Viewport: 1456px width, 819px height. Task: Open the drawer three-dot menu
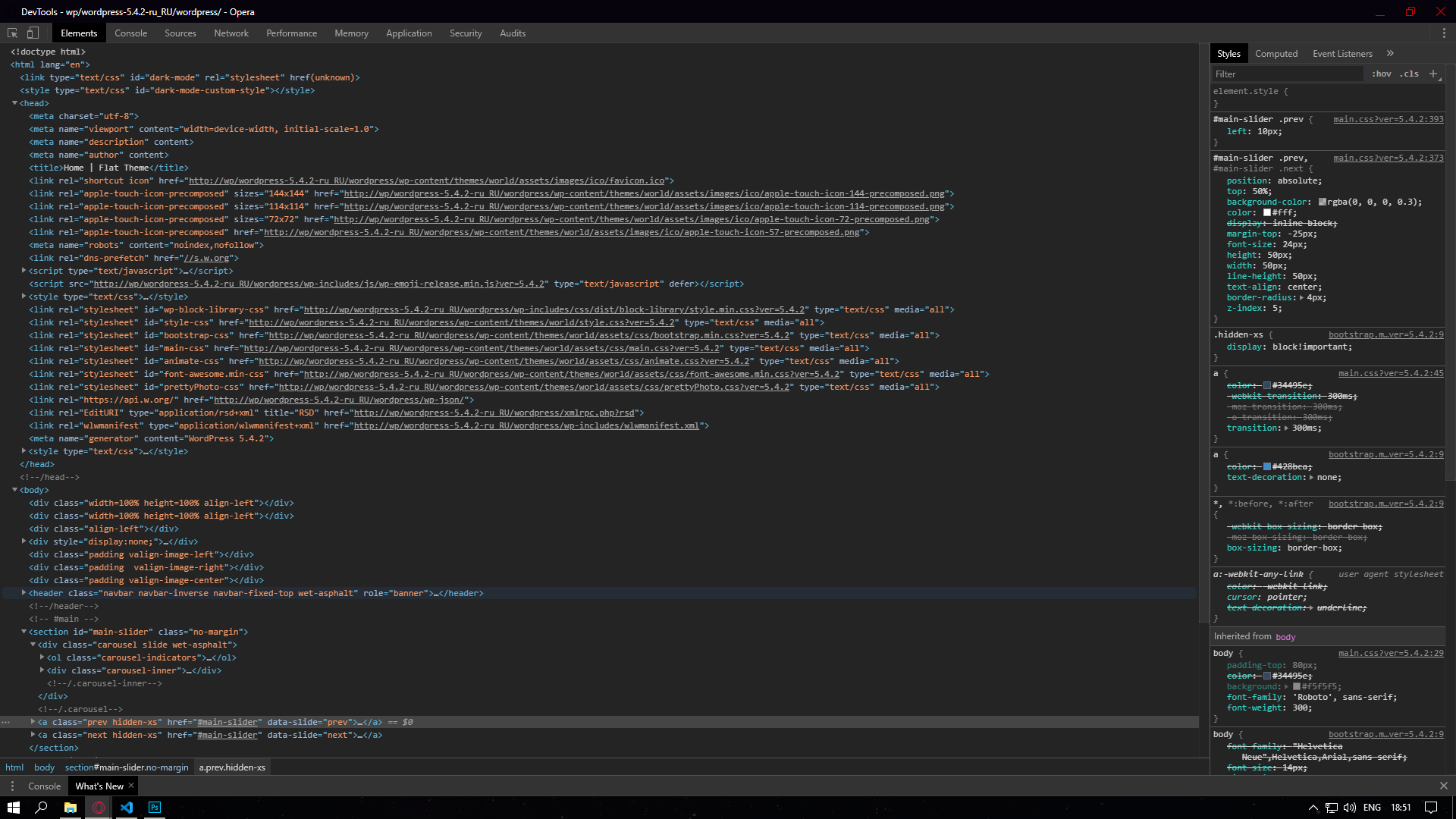[x=12, y=786]
